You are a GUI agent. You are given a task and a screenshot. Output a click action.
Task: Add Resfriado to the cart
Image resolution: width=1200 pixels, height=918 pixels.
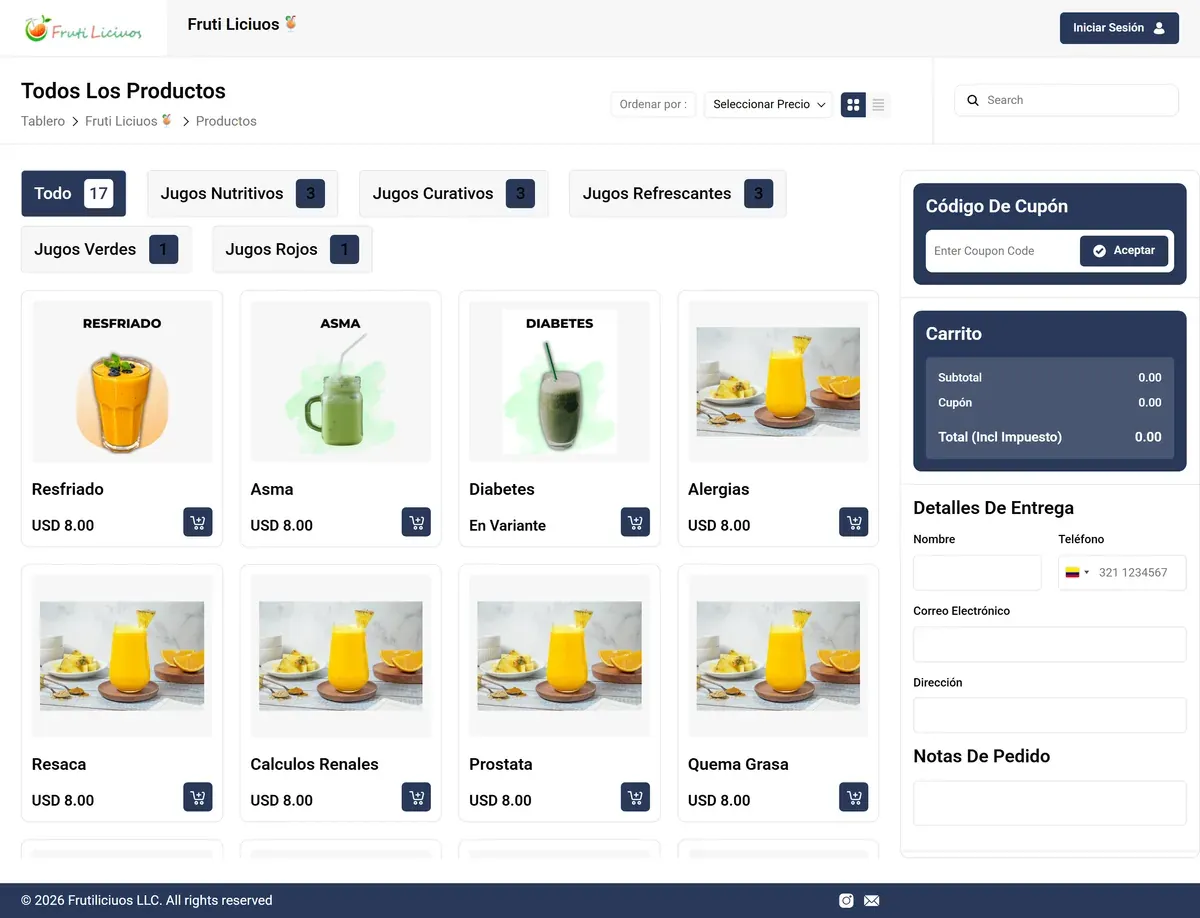[198, 522]
